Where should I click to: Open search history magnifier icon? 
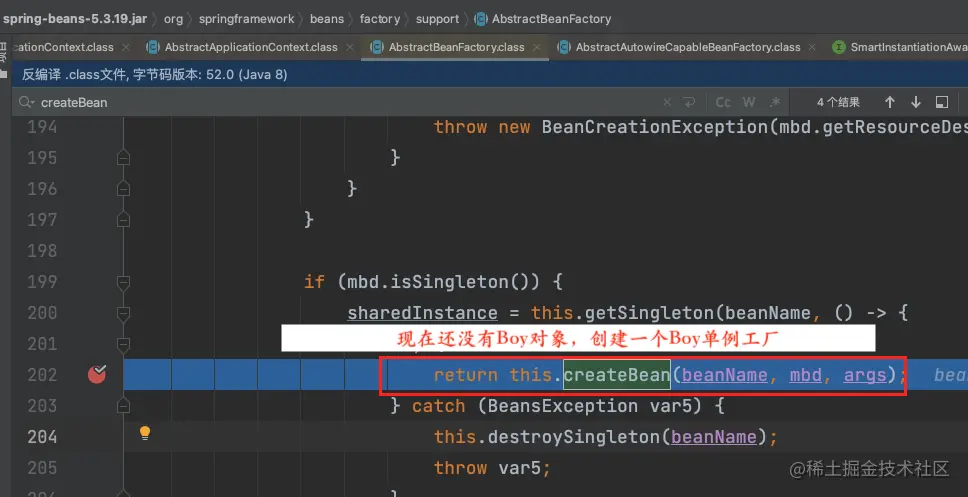[x=26, y=102]
